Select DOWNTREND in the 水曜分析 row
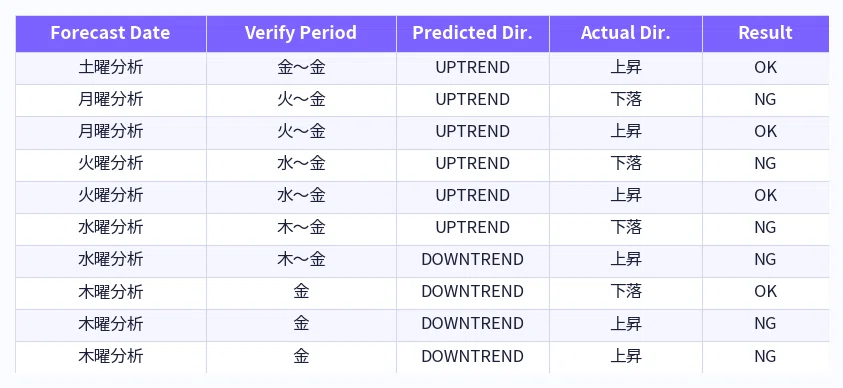This screenshot has width=843, height=388. click(473, 260)
